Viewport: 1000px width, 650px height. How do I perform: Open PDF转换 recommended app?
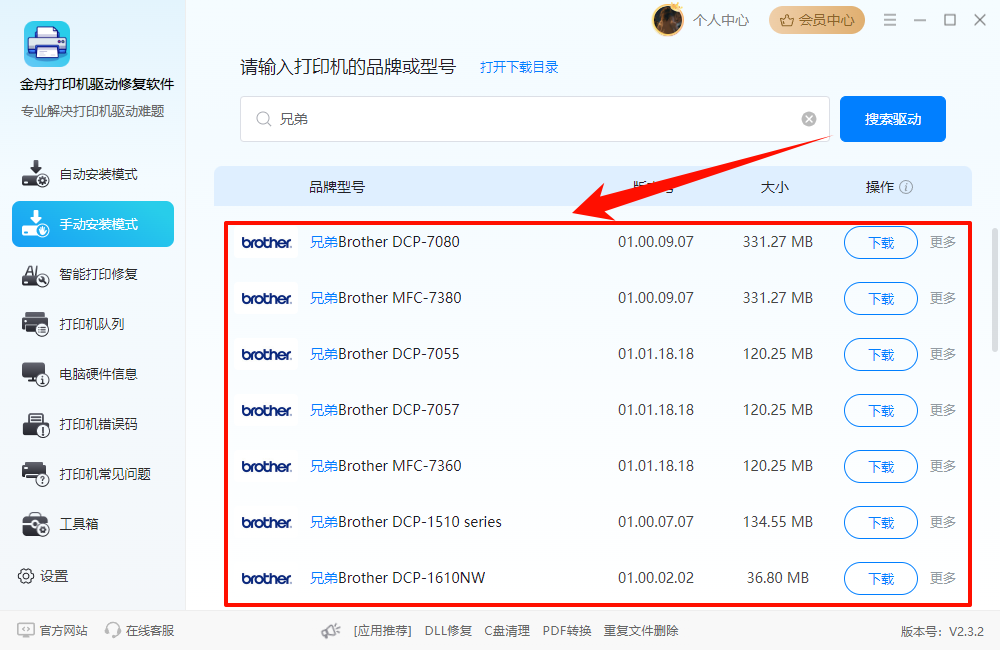tap(567, 631)
